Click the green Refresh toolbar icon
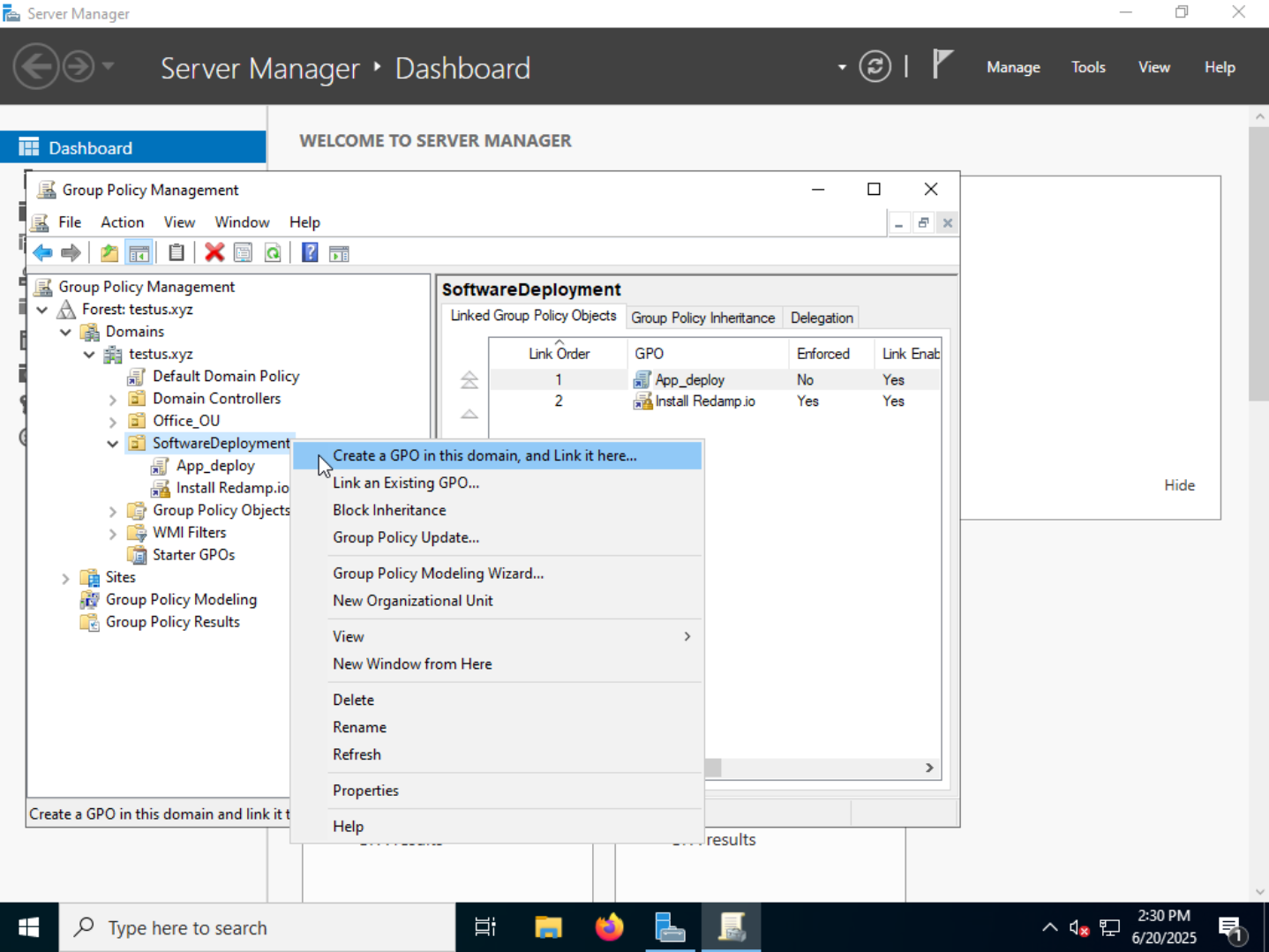 273,253
